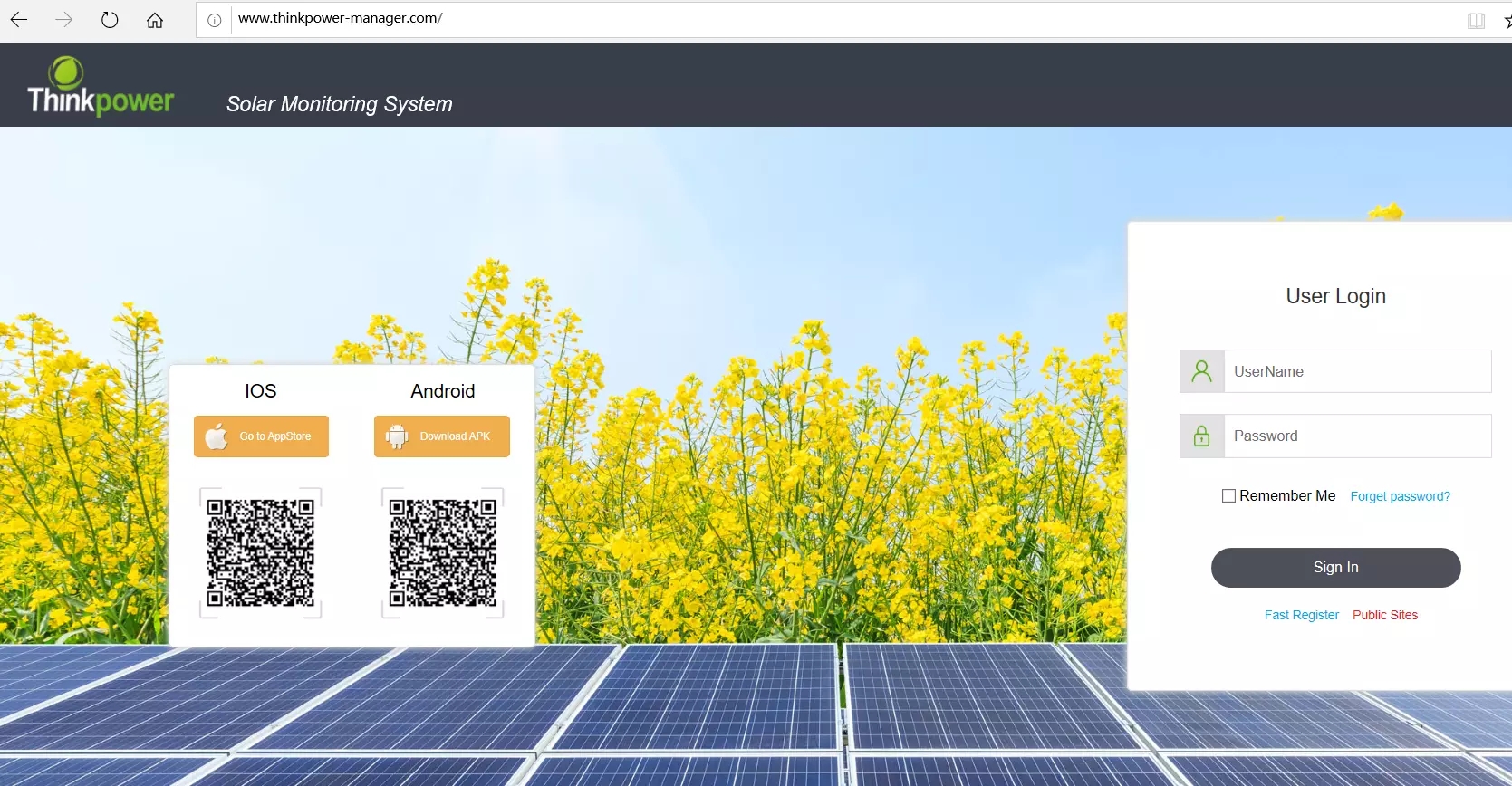The image size is (1512, 786).
Task: Open site information icon in address bar
Action: tap(214, 20)
